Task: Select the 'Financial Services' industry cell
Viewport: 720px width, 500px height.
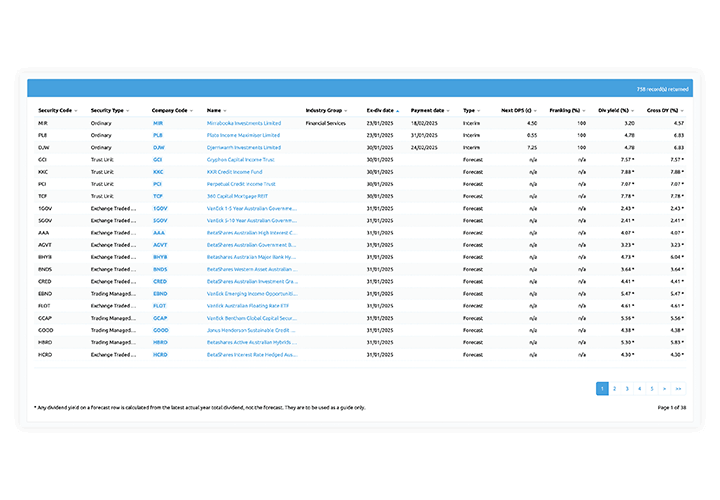Action: point(326,124)
